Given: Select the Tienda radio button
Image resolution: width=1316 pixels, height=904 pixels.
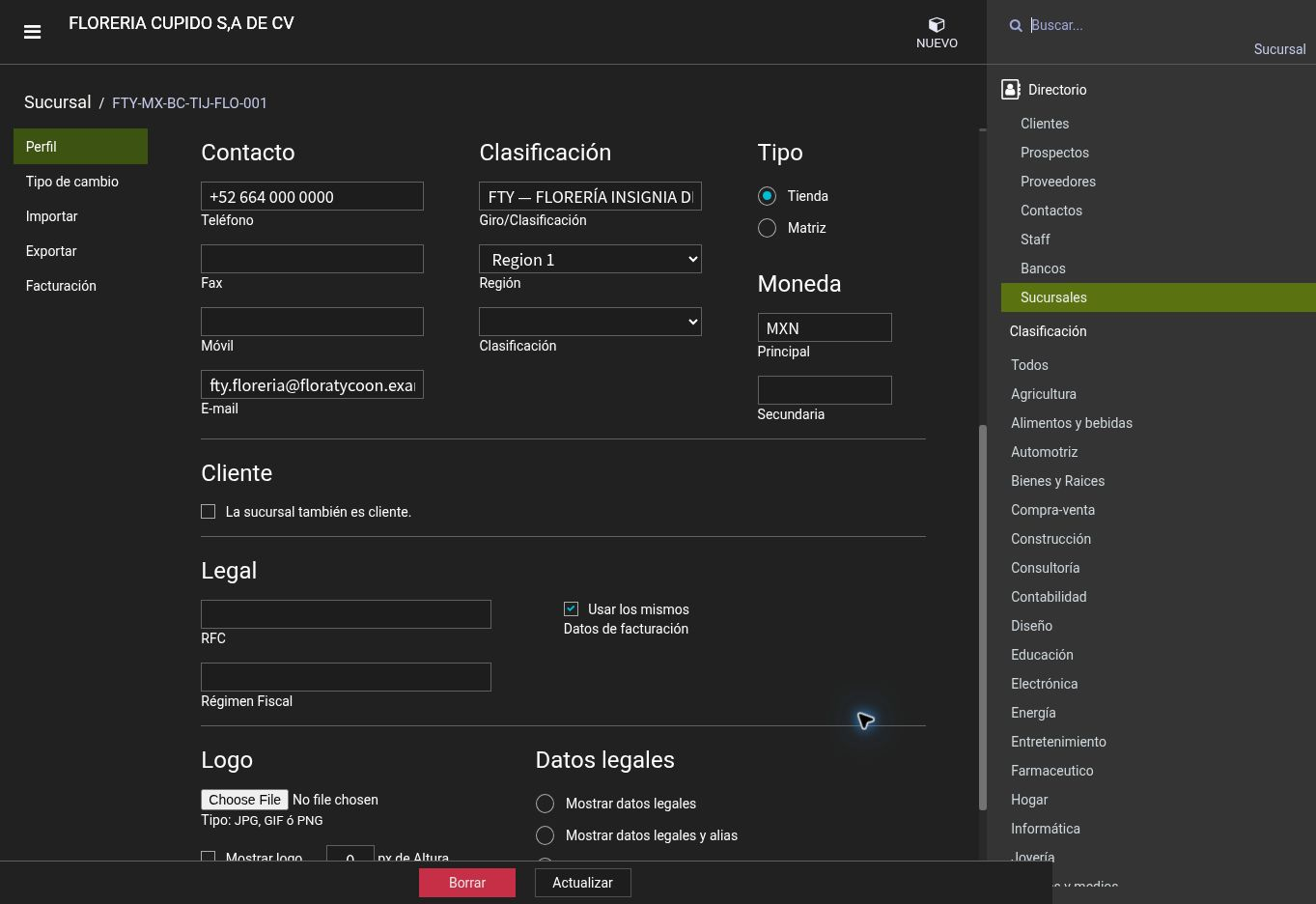Looking at the screenshot, I should coord(767,196).
